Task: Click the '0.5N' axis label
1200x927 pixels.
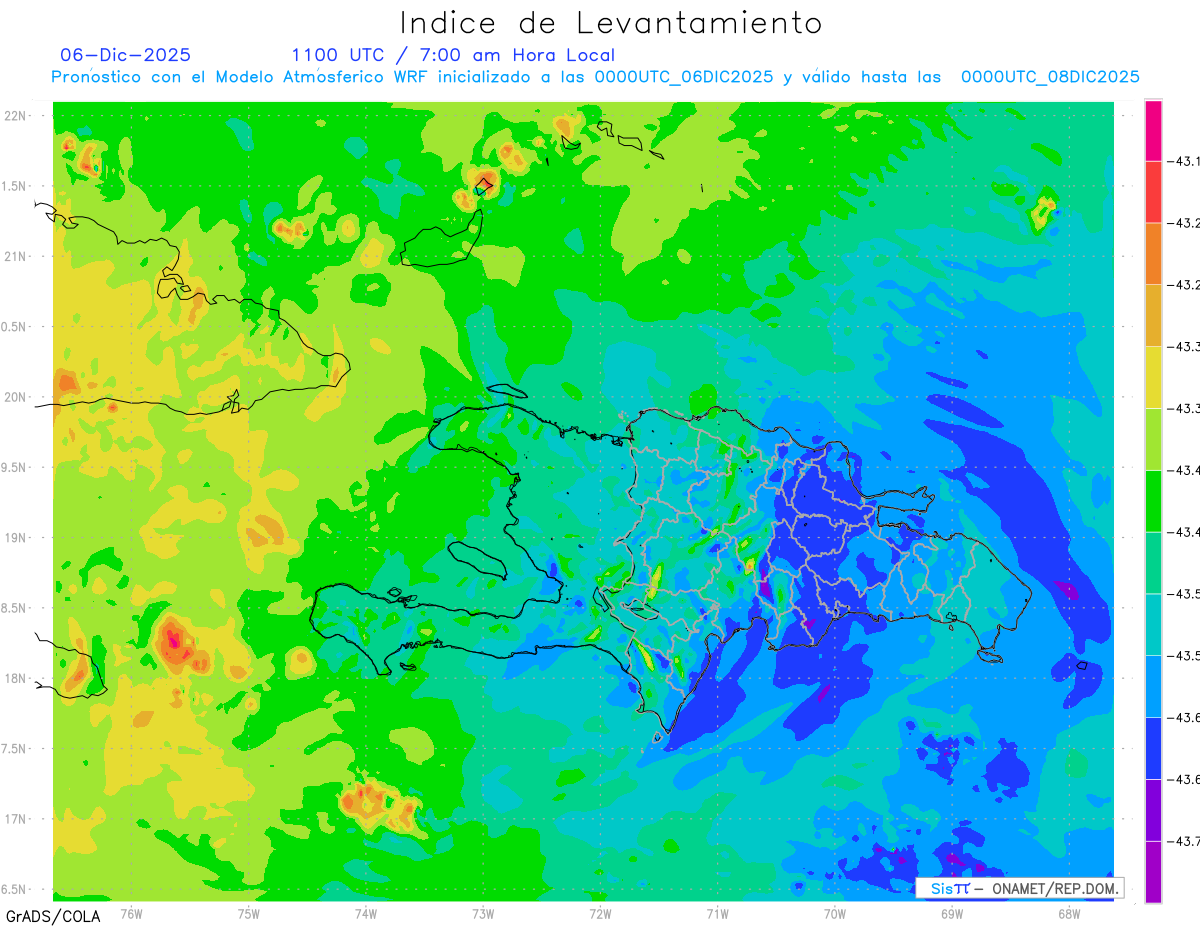Action: [14, 327]
